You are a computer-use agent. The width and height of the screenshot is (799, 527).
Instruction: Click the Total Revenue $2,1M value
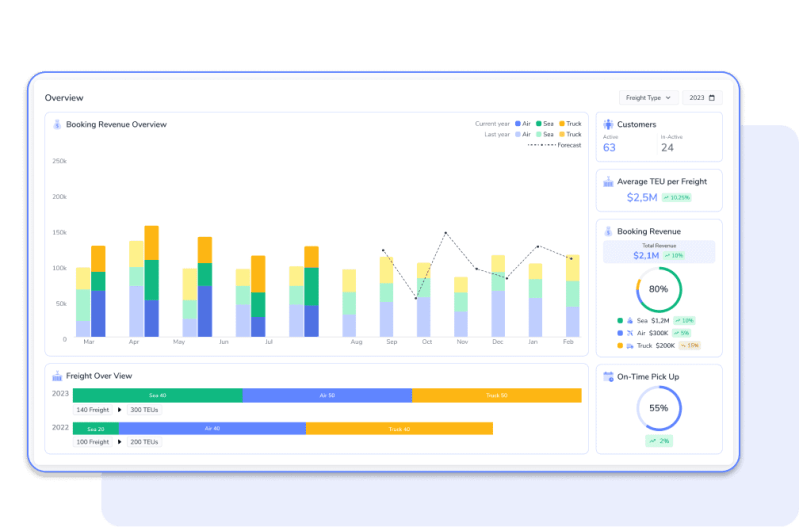[x=646, y=256]
